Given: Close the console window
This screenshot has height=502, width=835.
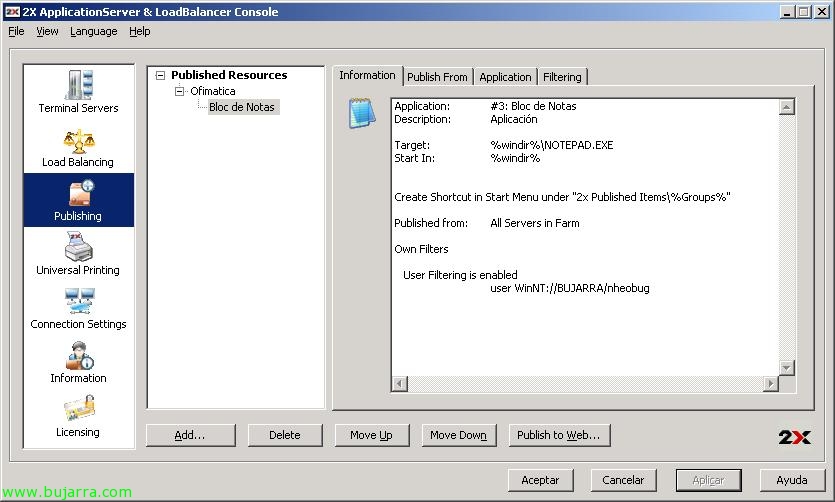Looking at the screenshot, I should tap(822, 12).
